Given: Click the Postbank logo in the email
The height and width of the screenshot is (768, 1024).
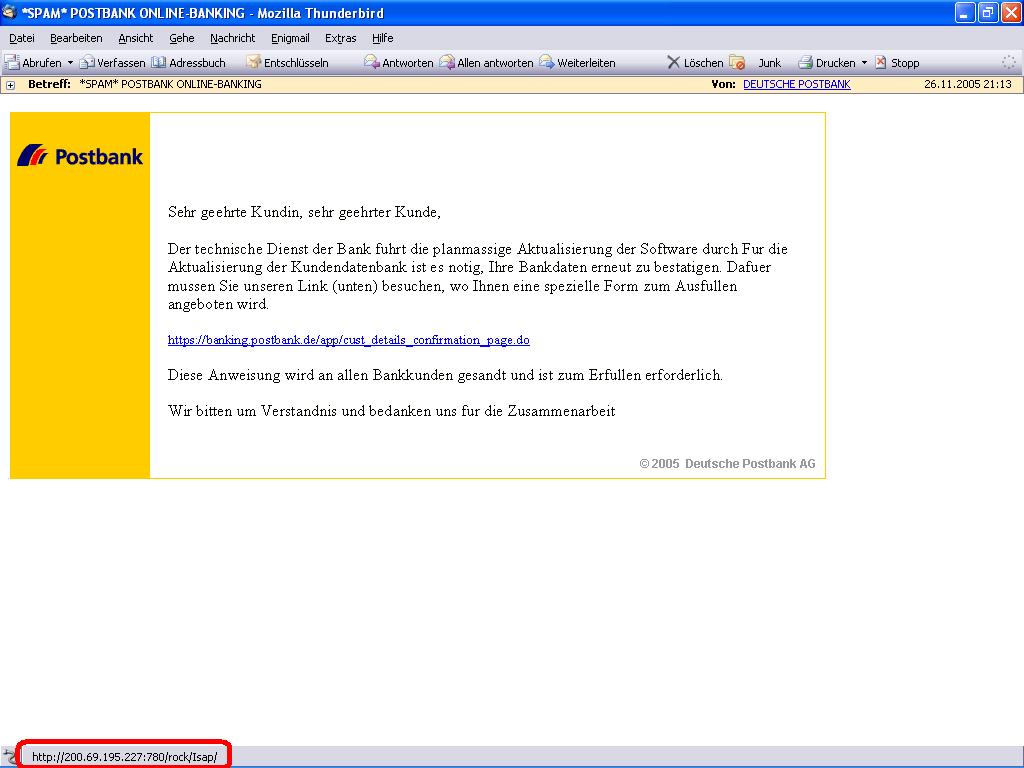Looking at the screenshot, I should tap(80, 156).
